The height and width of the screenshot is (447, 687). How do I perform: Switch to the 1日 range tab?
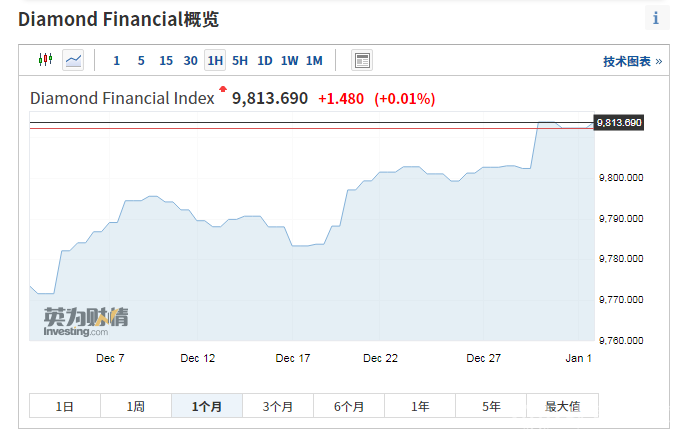65,406
